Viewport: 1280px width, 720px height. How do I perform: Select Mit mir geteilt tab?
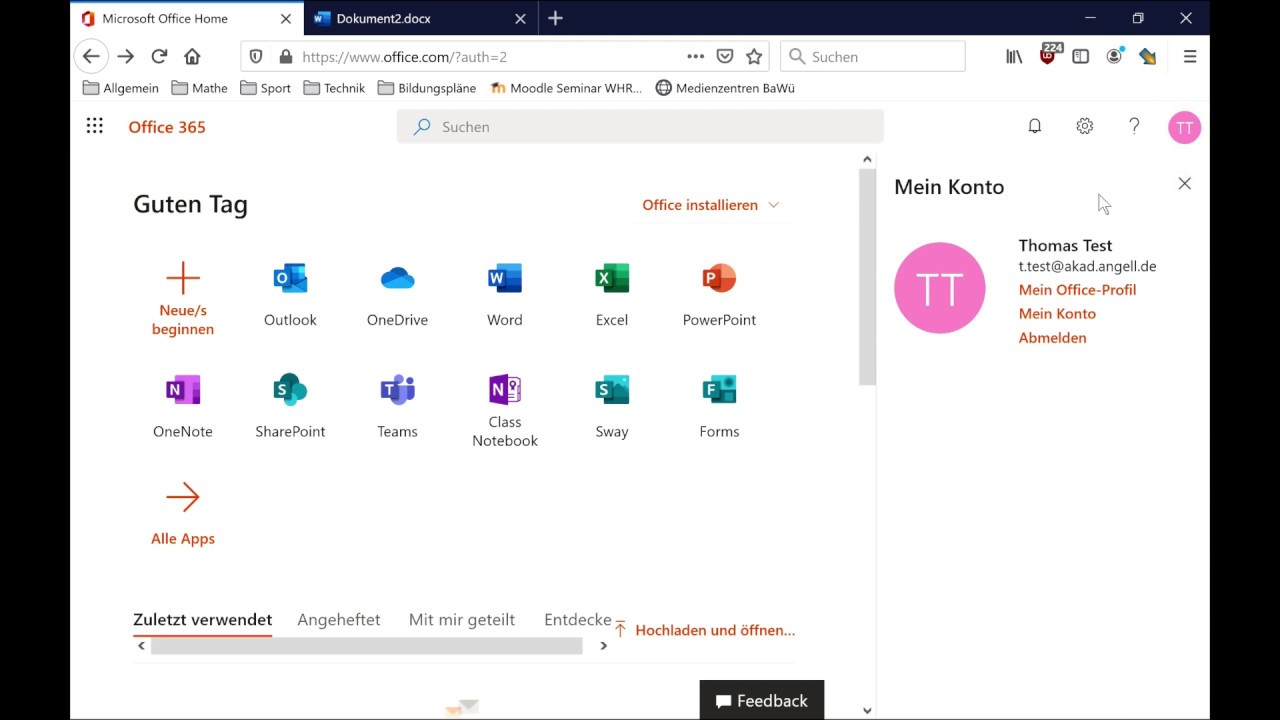point(462,620)
